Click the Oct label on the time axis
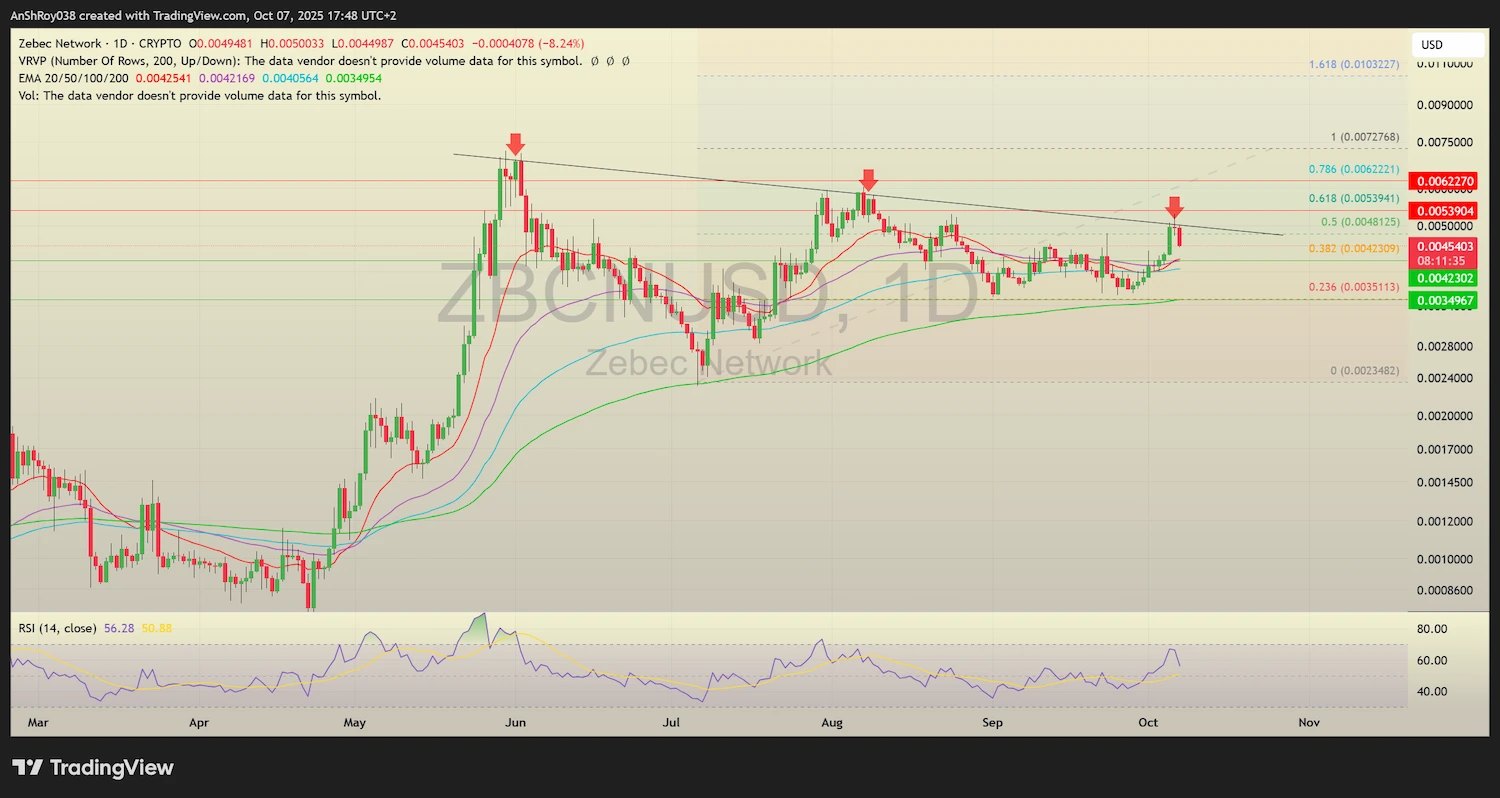The image size is (1500, 798). pyautogui.click(x=1147, y=722)
